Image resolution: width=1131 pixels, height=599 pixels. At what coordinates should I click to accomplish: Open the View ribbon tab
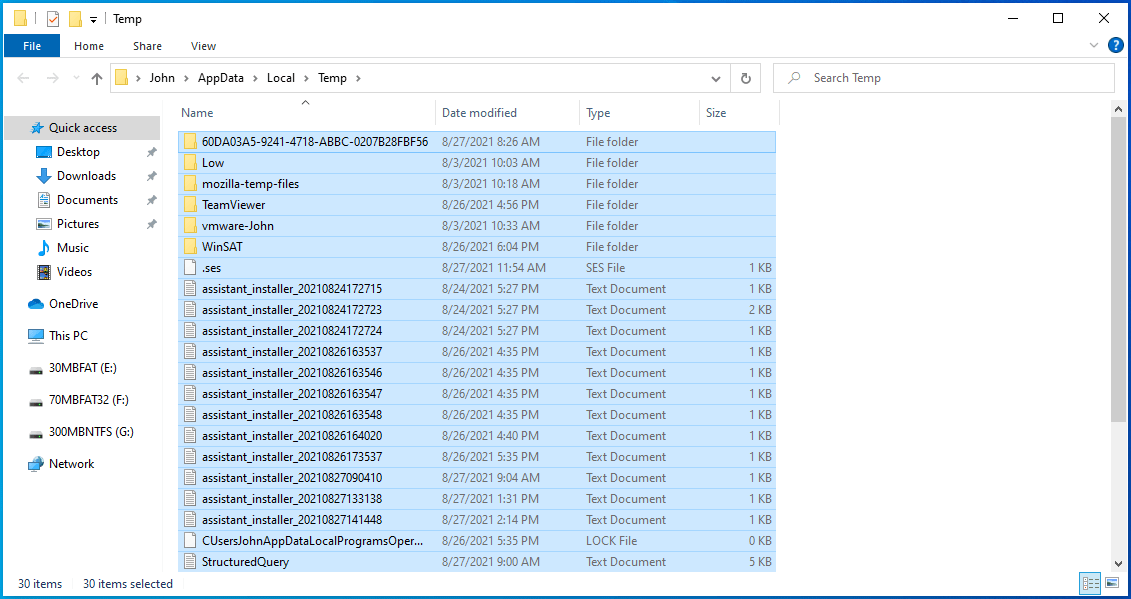click(203, 45)
